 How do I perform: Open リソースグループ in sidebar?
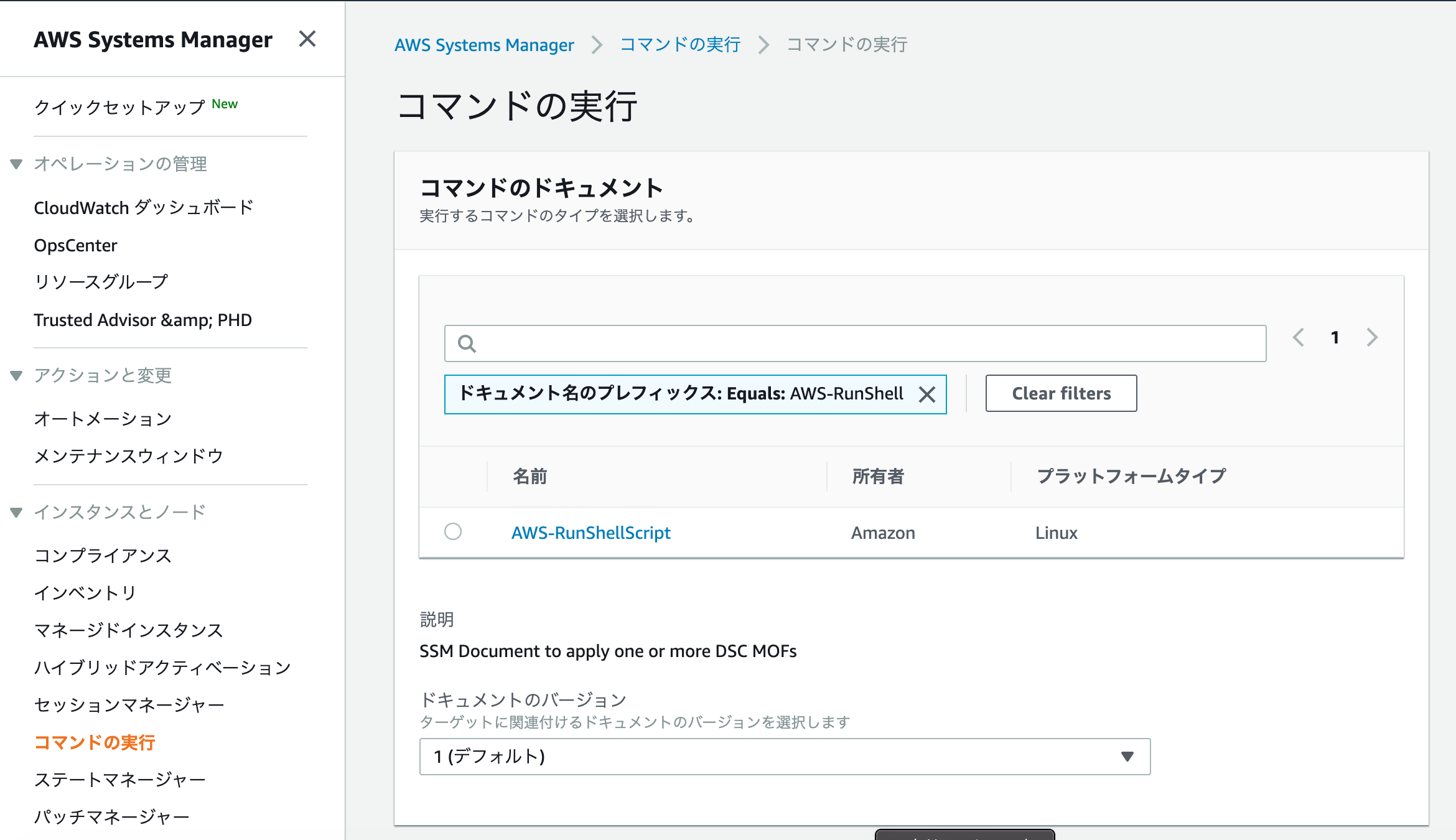pos(101,282)
